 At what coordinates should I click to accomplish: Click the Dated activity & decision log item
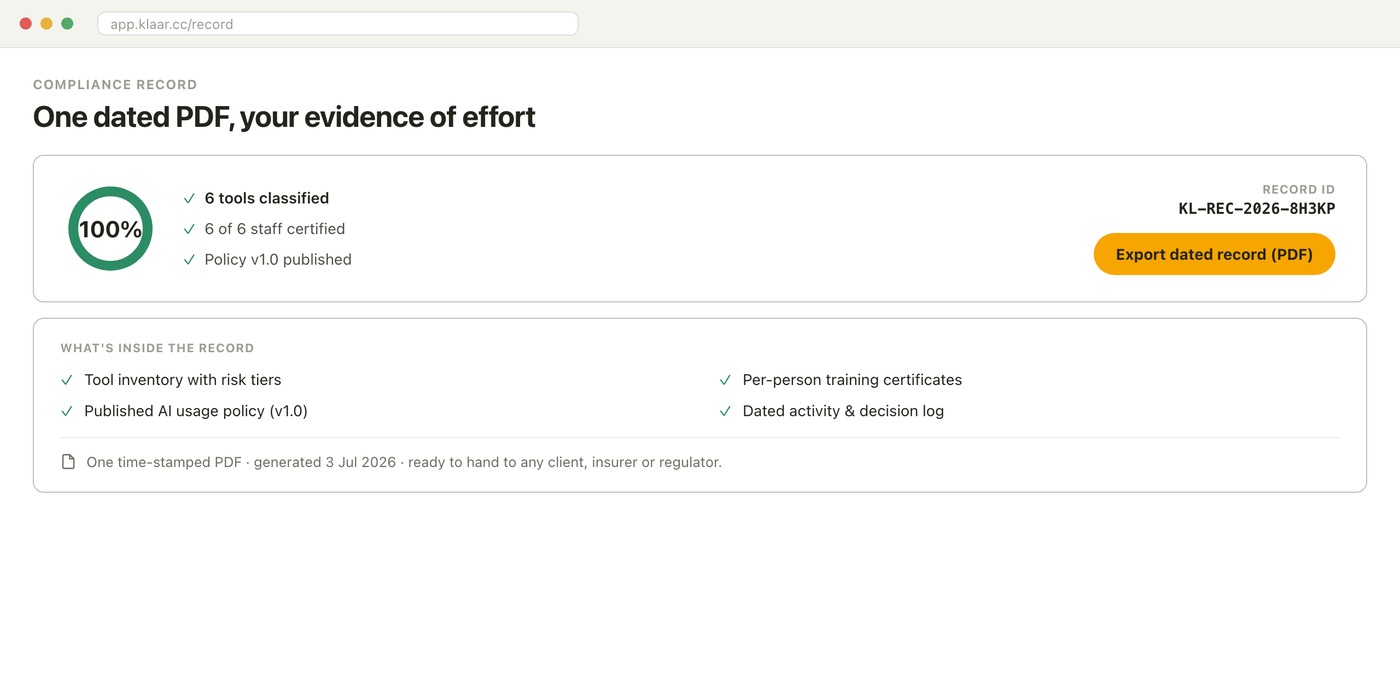pos(843,411)
